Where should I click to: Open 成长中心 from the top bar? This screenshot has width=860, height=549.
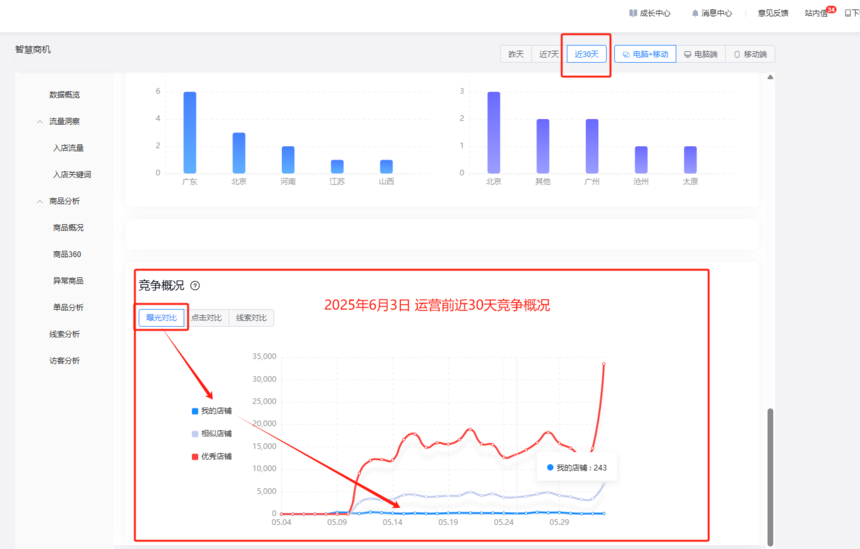click(649, 13)
